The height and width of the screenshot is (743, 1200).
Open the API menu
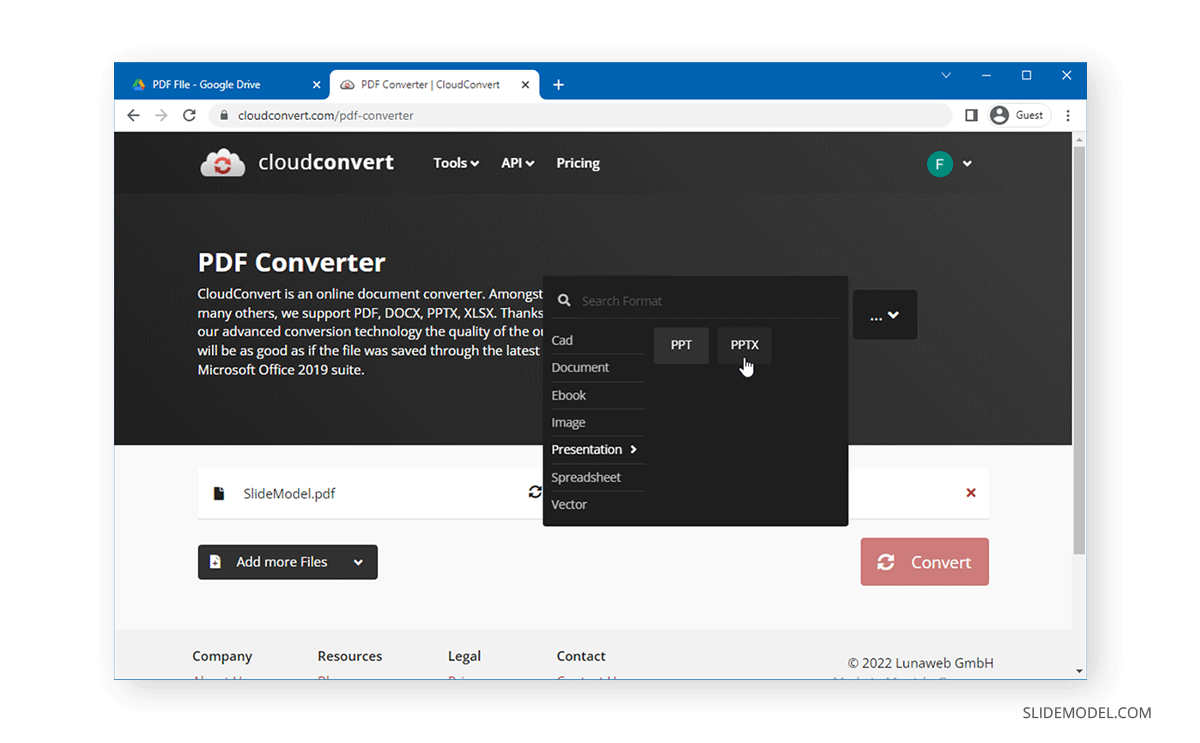pos(517,163)
